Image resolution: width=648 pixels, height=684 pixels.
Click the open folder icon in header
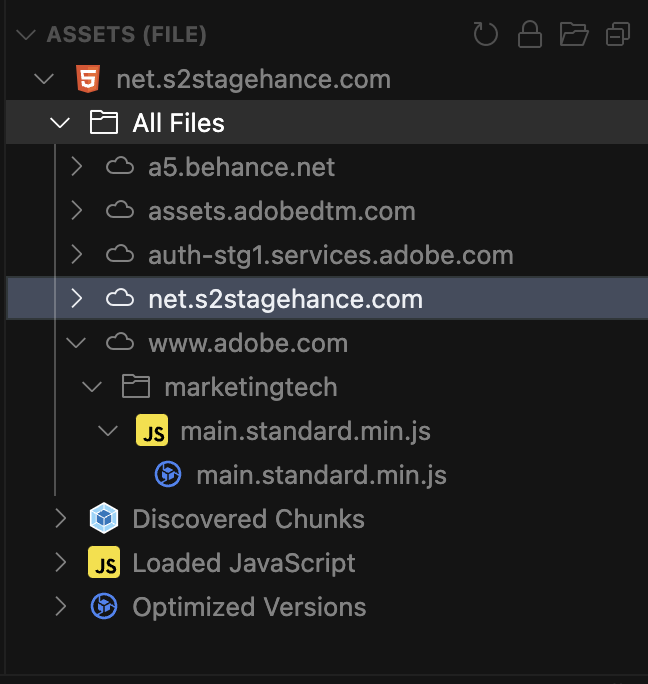click(574, 35)
